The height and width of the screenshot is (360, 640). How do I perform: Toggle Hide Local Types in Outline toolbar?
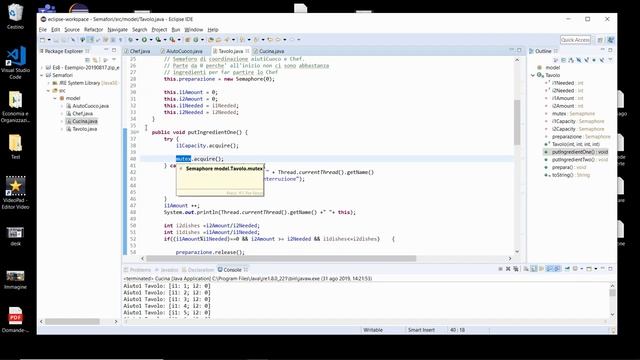tap(602, 60)
